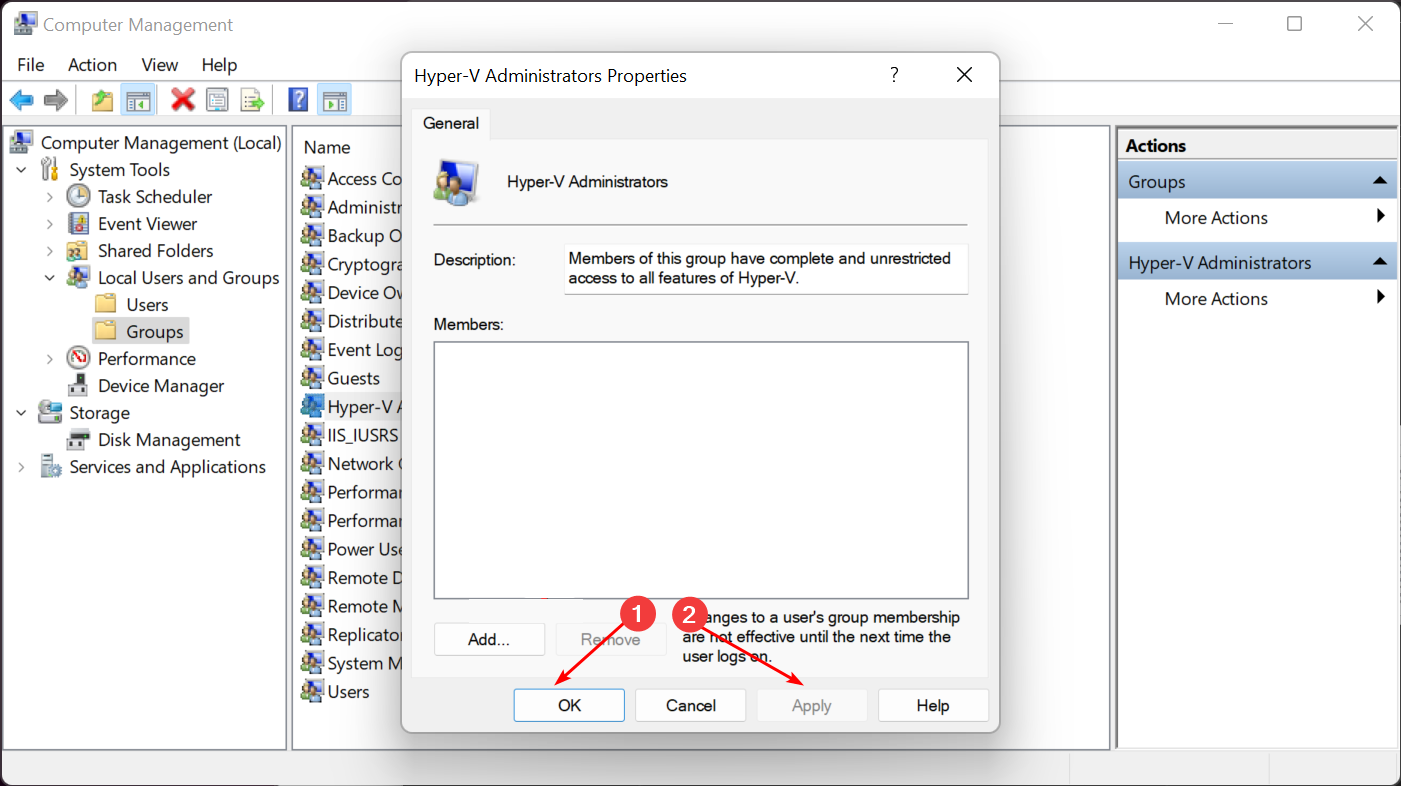Click into the Description text field

tap(766, 269)
